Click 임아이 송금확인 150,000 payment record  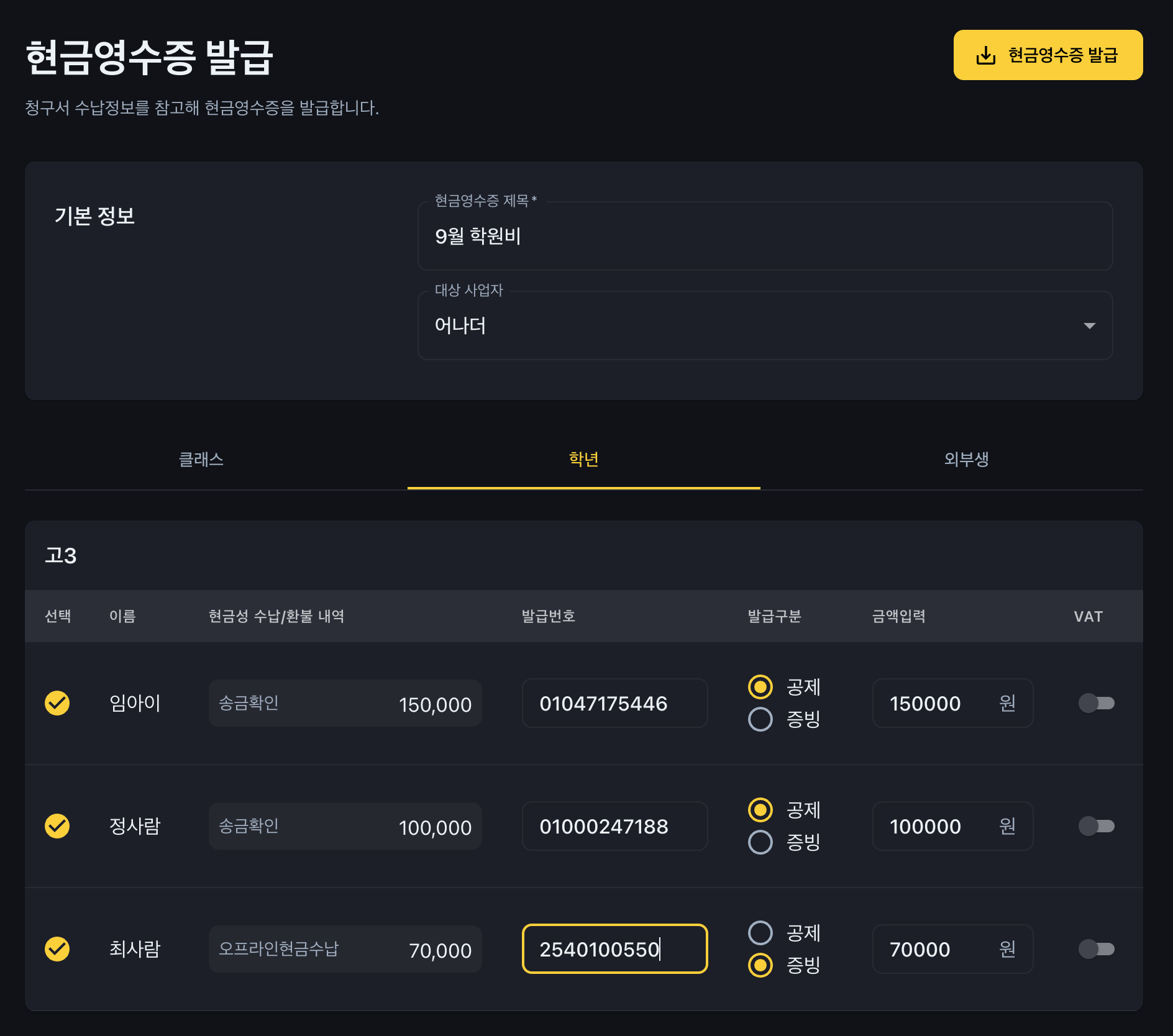tap(345, 703)
